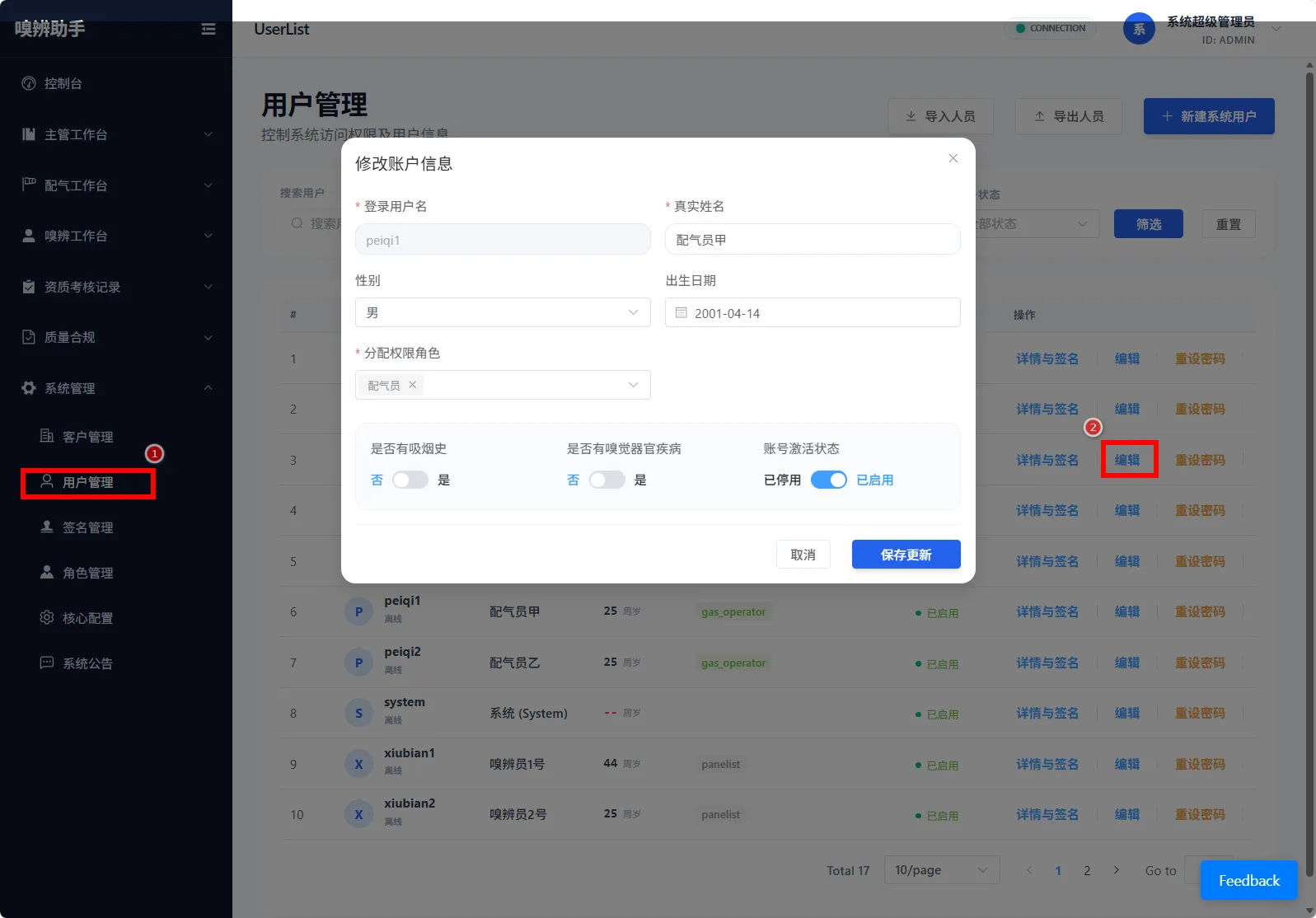
Task: Click the 质量合规 document icon
Action: tap(29, 337)
